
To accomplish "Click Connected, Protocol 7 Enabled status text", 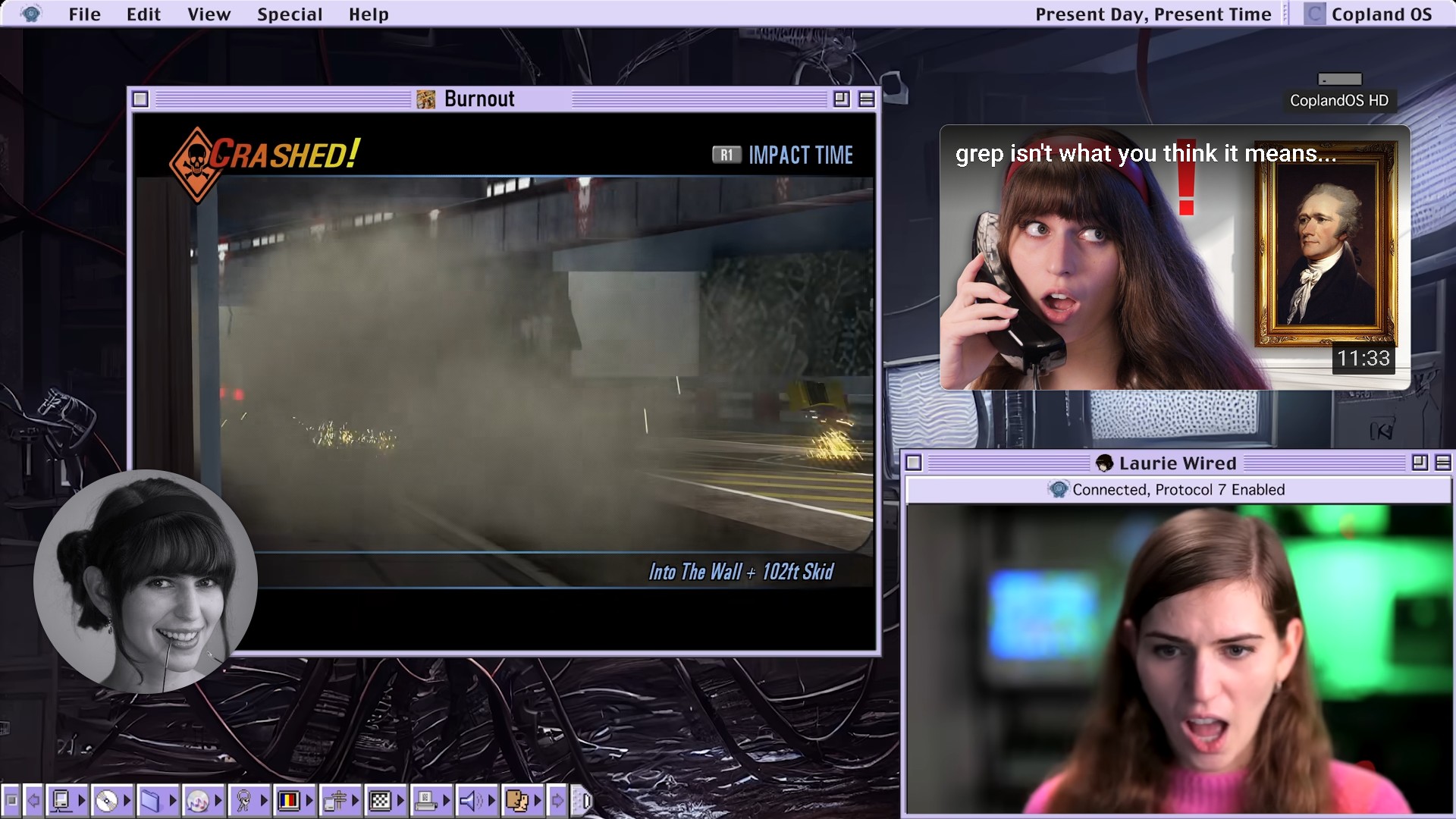I will point(1178,490).
